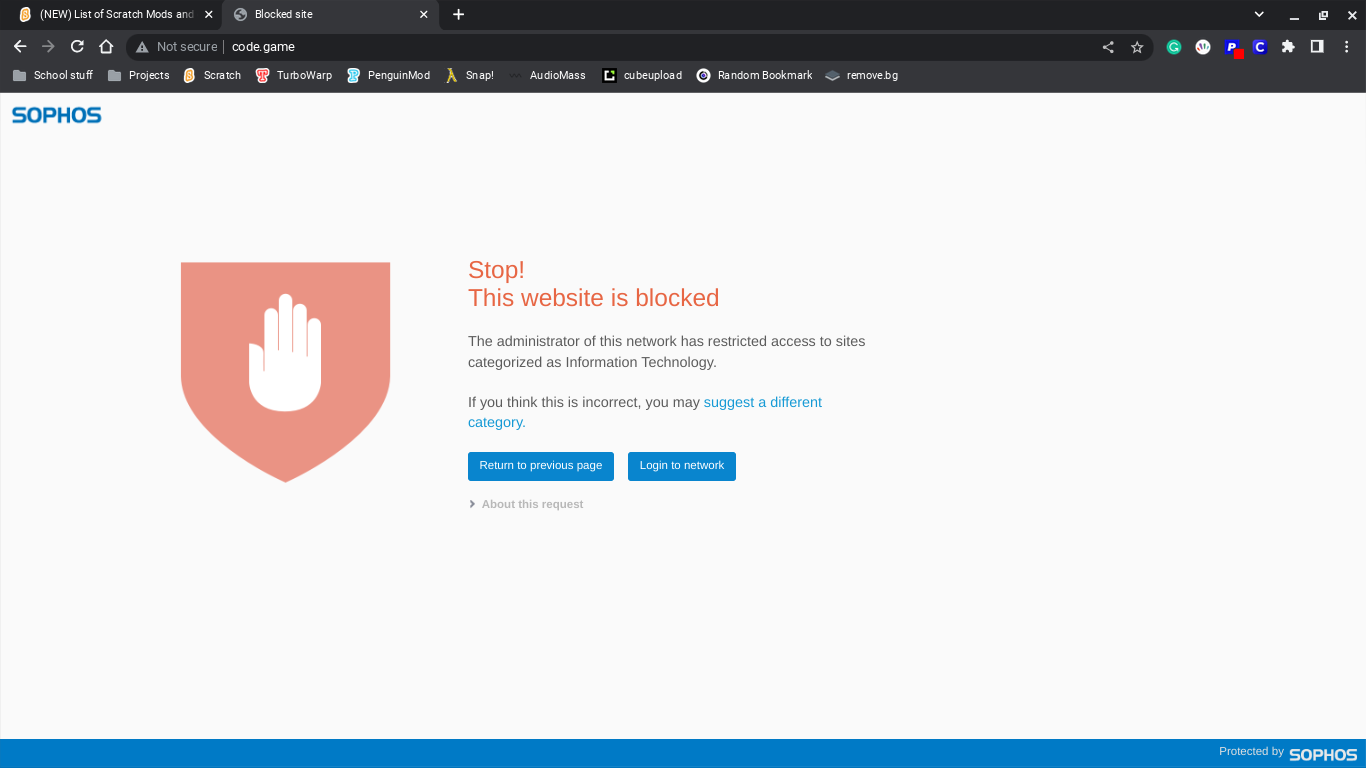Go to the browser home page
This screenshot has width=1366, height=768.
click(x=106, y=47)
